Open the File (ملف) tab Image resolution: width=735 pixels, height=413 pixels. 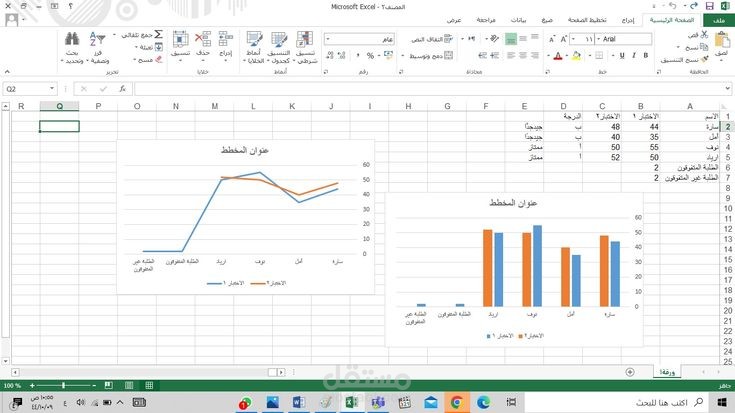(719, 20)
